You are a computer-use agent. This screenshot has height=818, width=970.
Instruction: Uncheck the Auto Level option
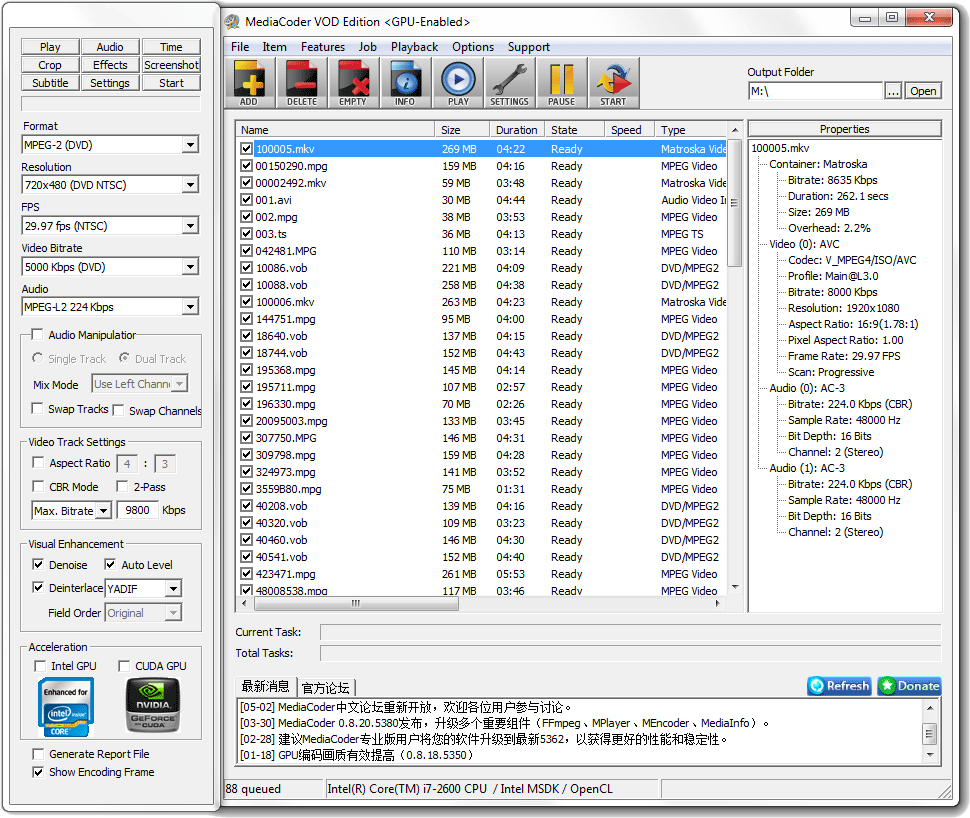110,564
